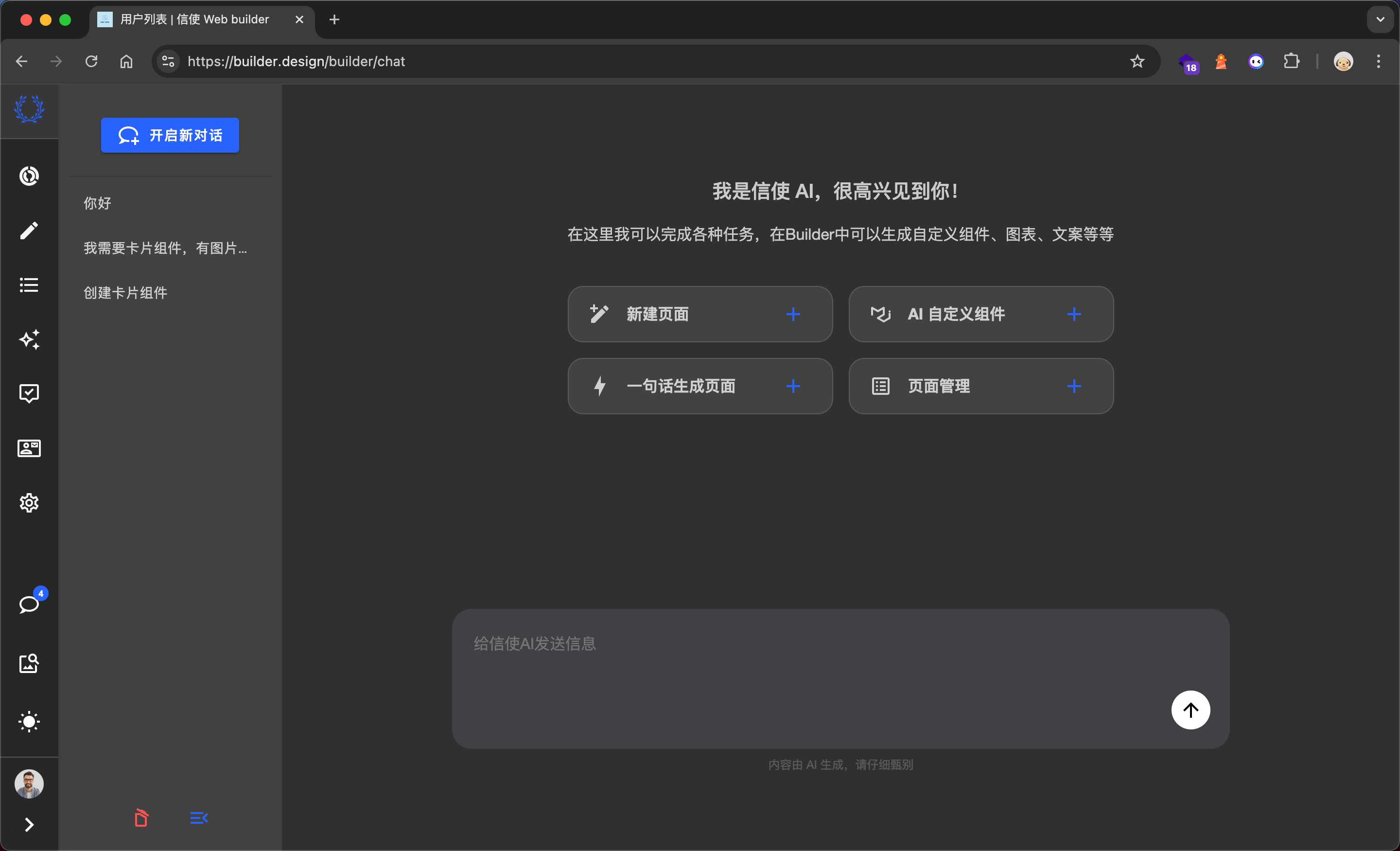Select the conversation titled 创建卡片组件

125,292
